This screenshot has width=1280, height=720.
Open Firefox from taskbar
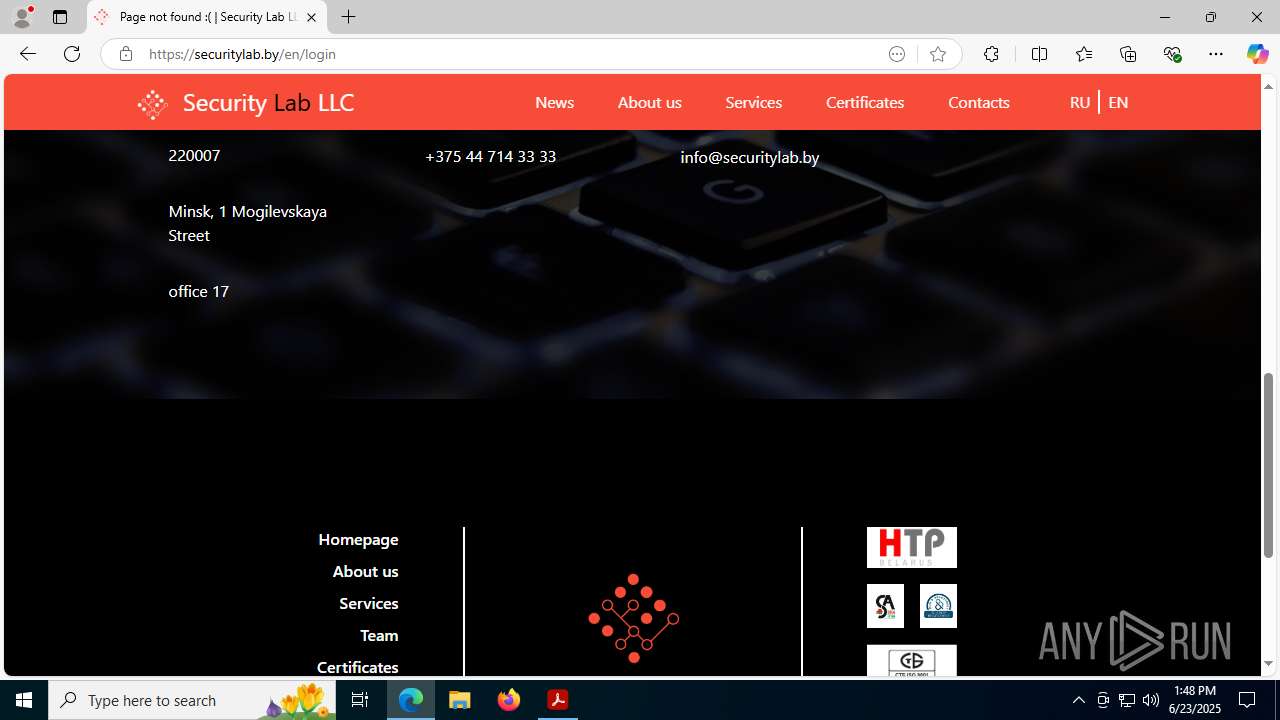click(x=509, y=700)
